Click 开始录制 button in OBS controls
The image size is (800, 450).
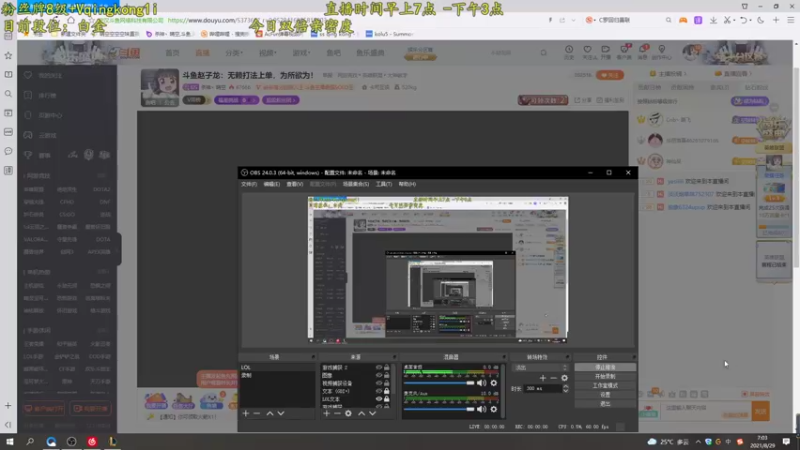pos(605,377)
